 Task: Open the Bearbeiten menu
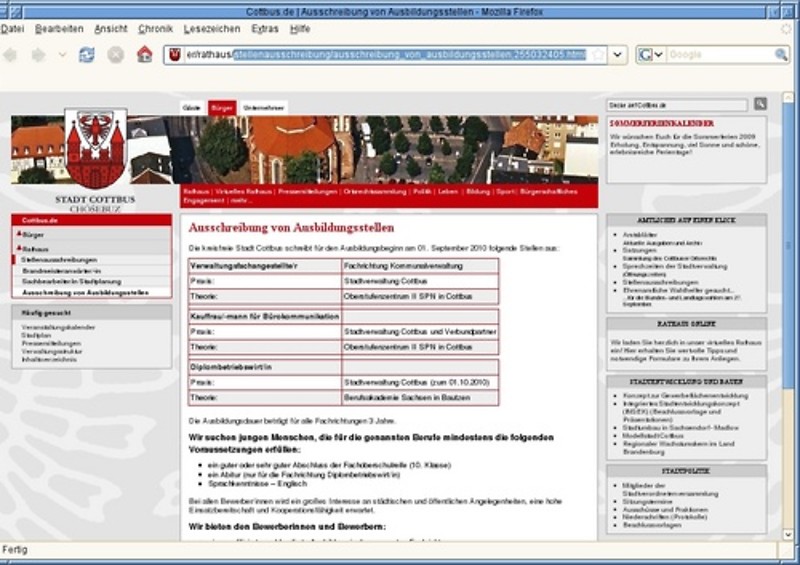[x=59, y=29]
